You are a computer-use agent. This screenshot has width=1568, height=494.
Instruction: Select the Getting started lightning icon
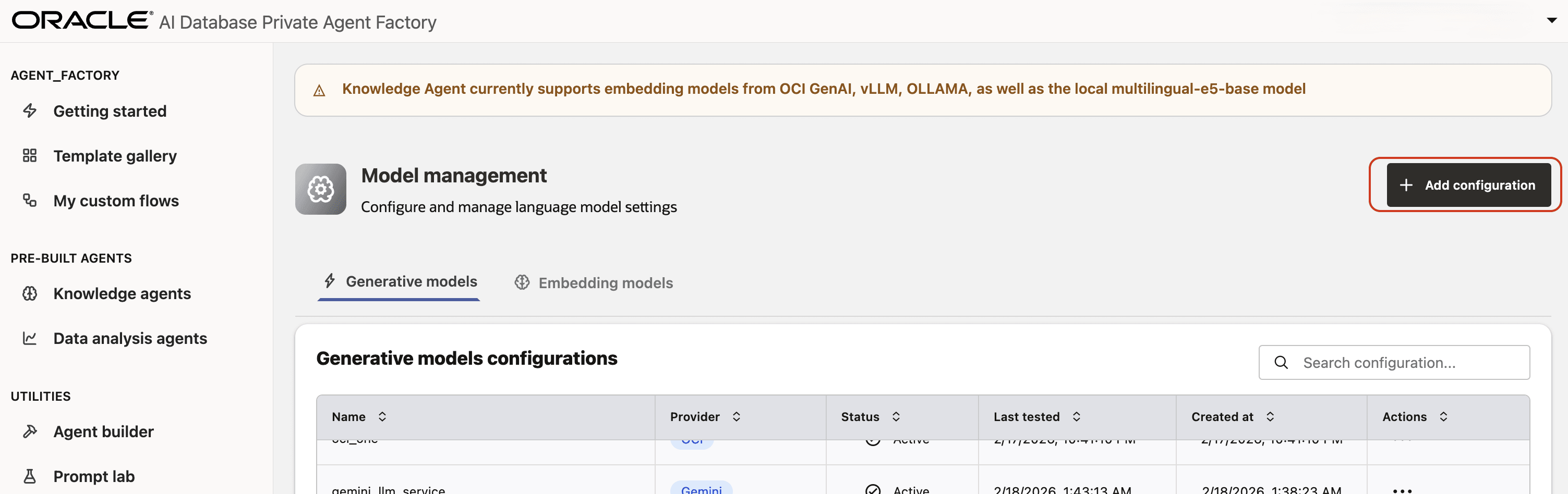tap(30, 110)
